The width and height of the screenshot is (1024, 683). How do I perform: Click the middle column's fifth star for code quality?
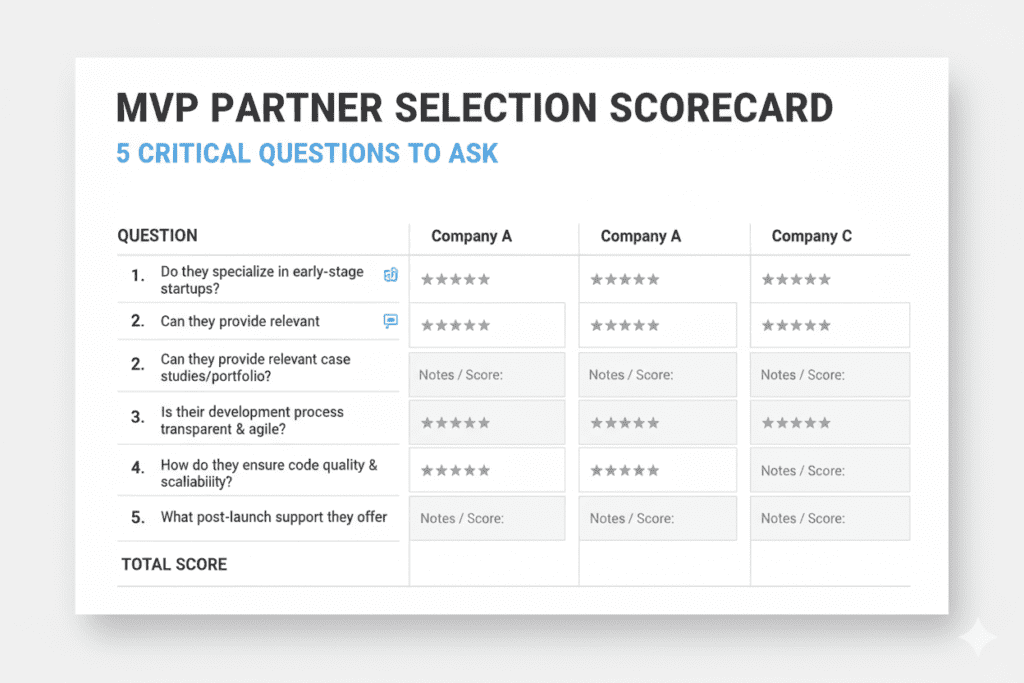coord(654,471)
